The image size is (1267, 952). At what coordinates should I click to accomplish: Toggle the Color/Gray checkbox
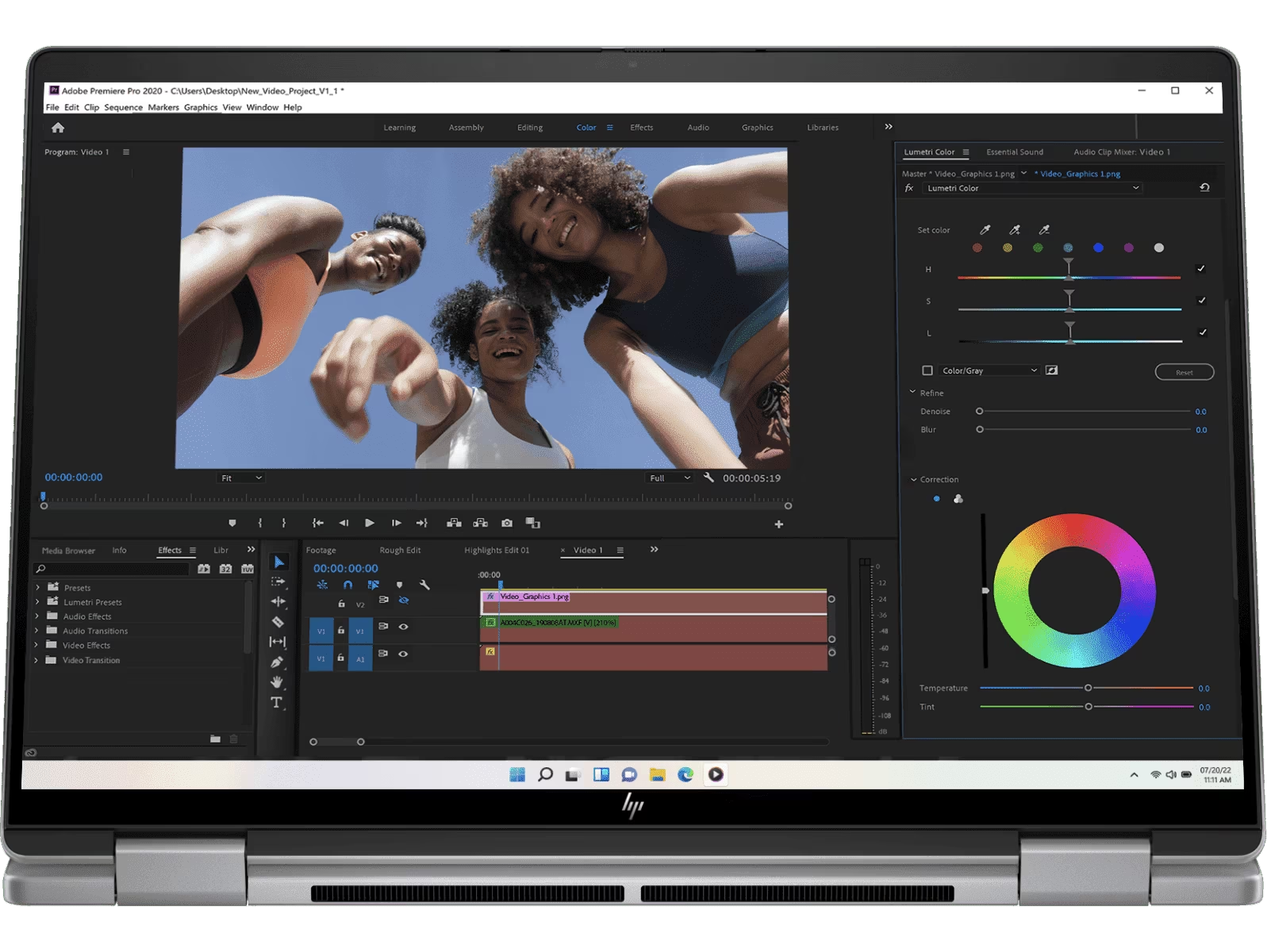point(927,370)
